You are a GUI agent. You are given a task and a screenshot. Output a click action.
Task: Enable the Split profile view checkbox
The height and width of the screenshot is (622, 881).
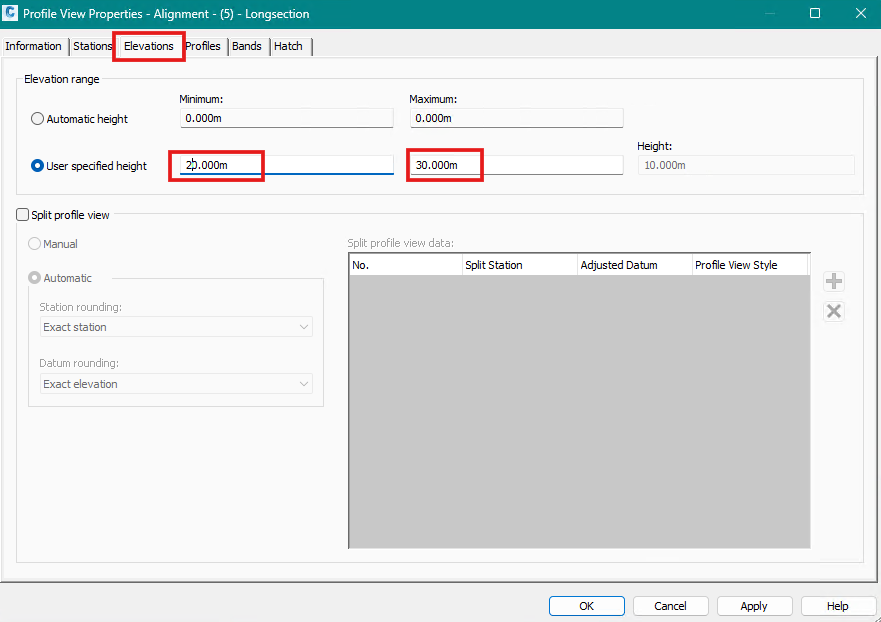[21, 214]
